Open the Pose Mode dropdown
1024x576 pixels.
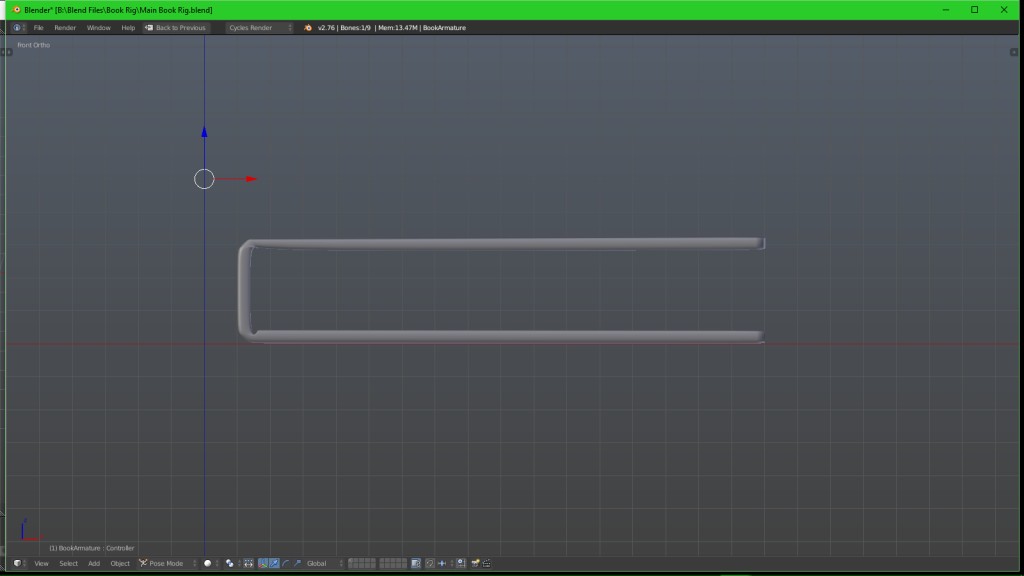coord(162,563)
